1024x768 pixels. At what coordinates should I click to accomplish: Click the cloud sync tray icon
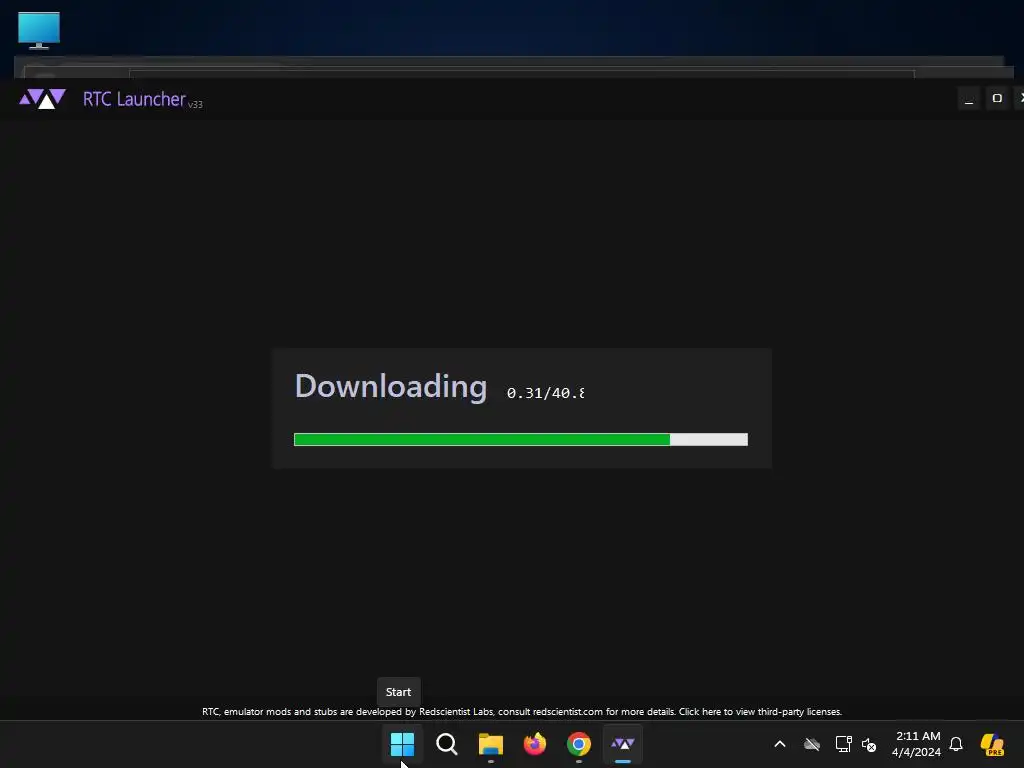pyautogui.click(x=812, y=744)
